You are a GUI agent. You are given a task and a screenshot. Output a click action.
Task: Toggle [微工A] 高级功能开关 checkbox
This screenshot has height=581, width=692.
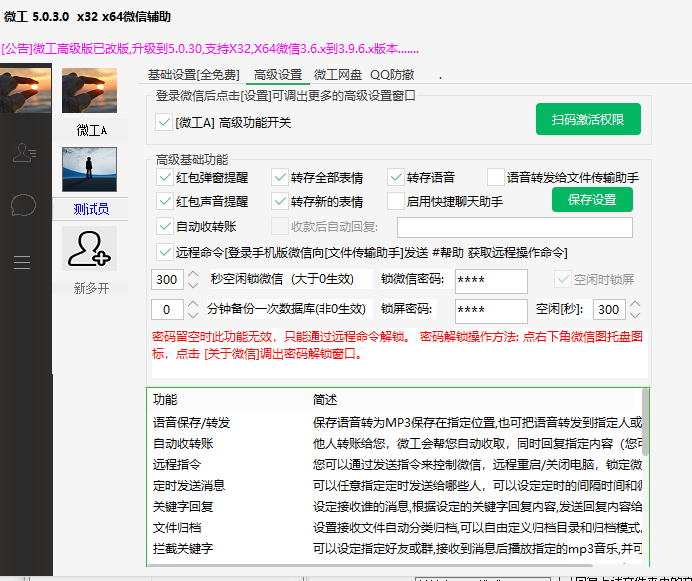pyautogui.click(x=164, y=122)
